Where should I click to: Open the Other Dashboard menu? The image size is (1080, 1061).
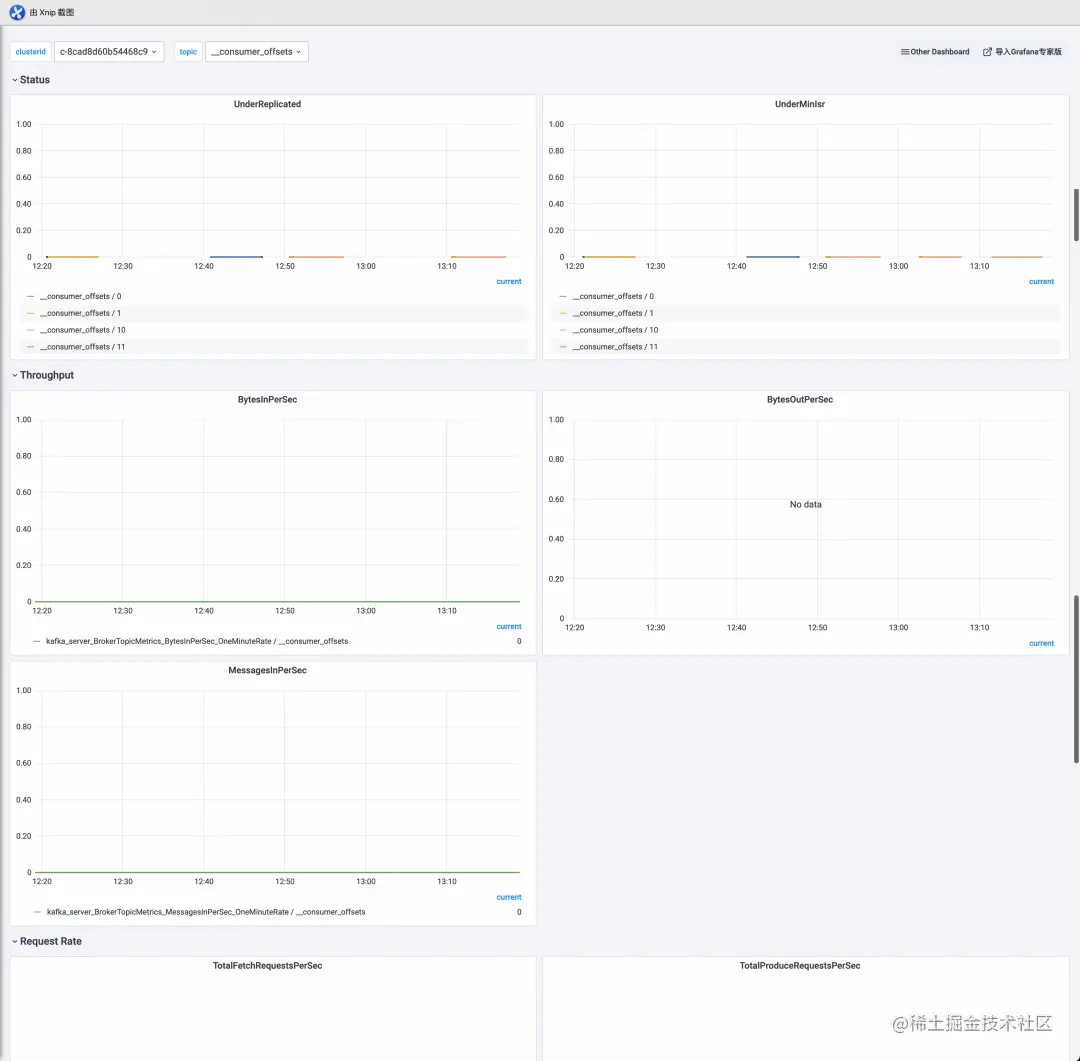click(935, 52)
